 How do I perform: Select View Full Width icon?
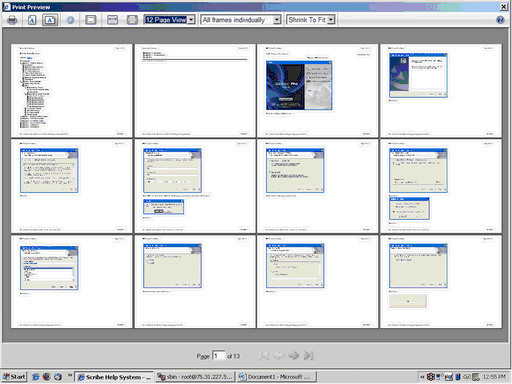(112, 20)
